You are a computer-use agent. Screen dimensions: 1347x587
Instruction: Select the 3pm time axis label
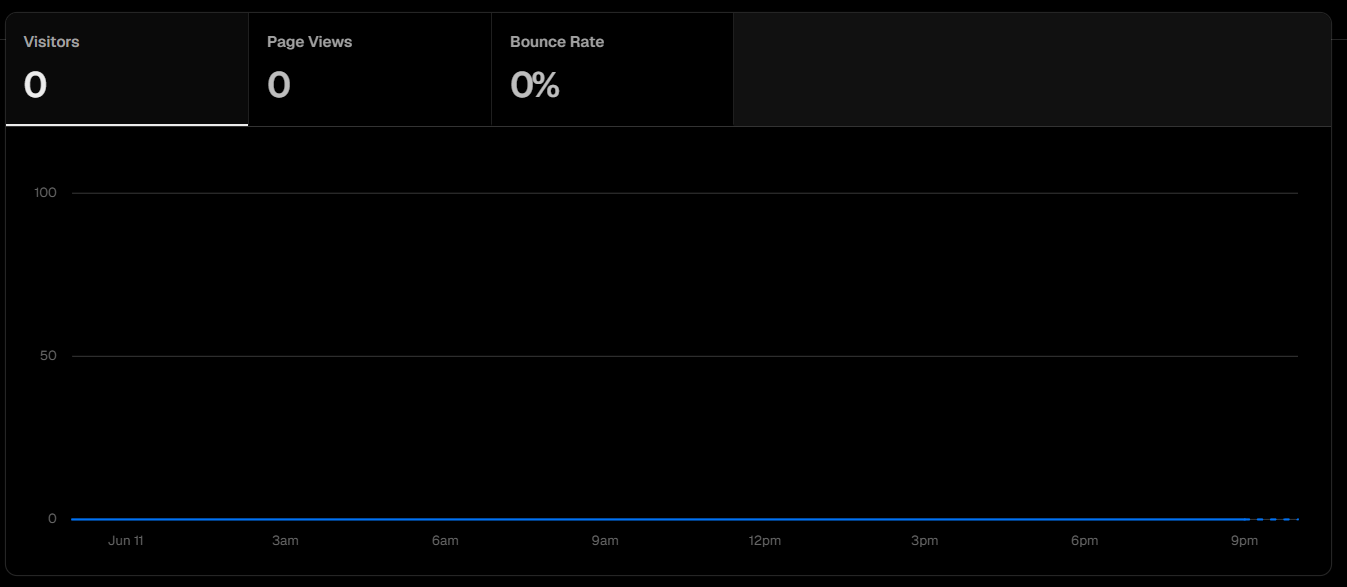point(925,541)
